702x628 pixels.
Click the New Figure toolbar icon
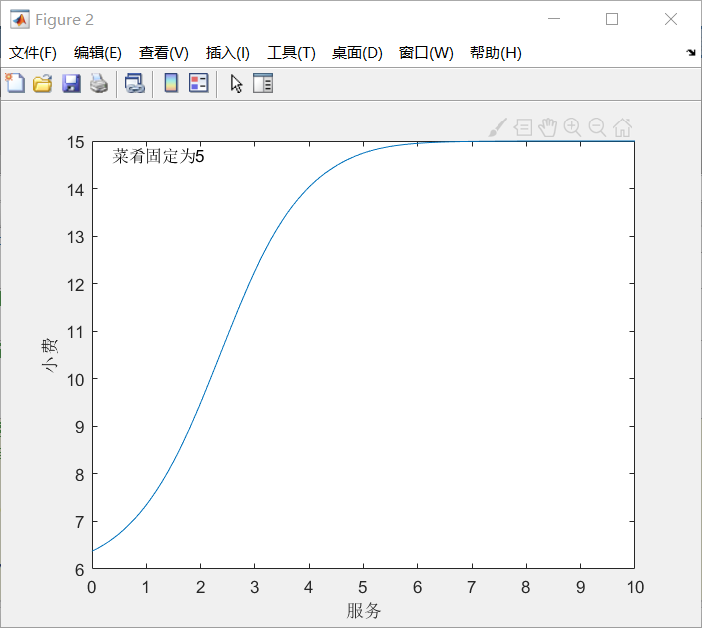(x=15, y=83)
